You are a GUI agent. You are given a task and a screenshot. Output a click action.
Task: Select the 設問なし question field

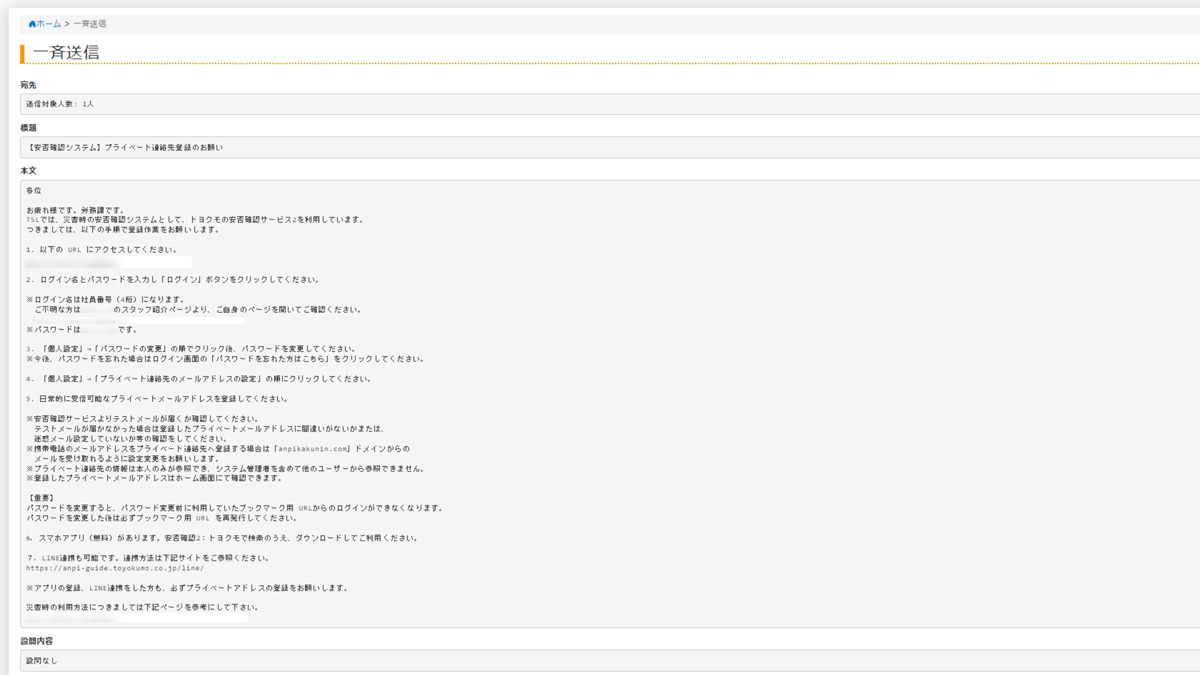tap(610, 660)
